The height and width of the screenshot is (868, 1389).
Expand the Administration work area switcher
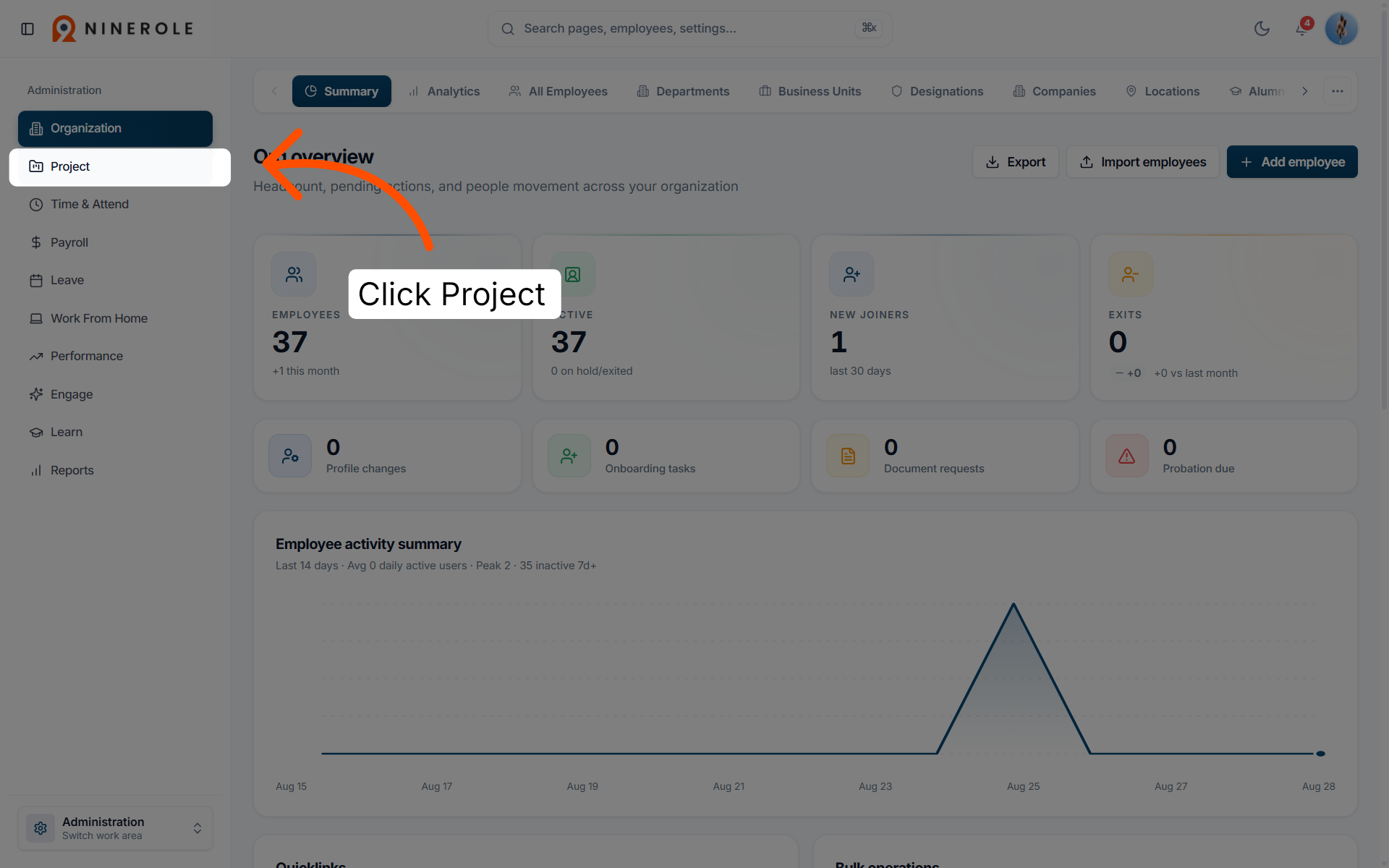coord(115,828)
